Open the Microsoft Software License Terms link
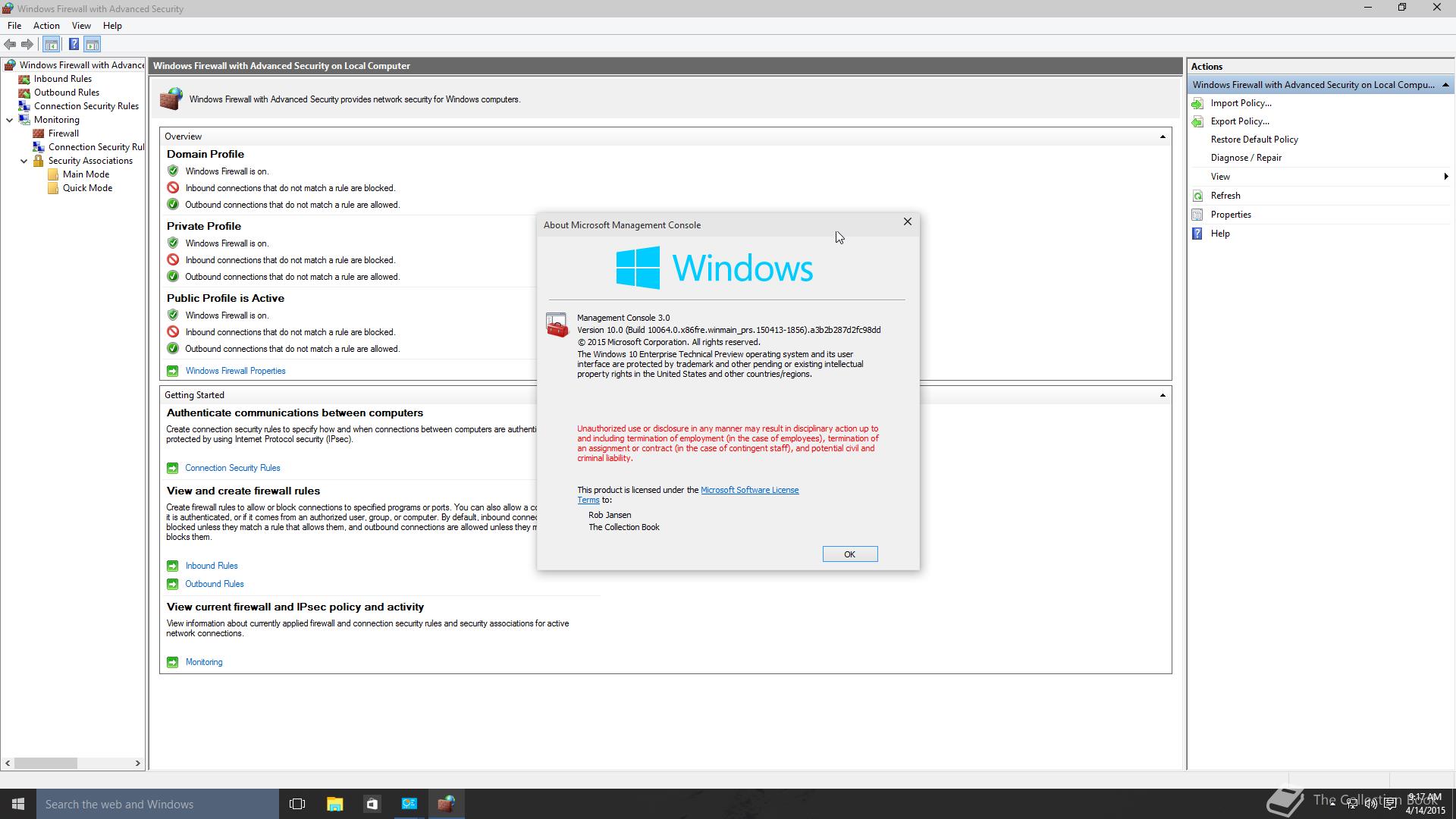Screen dimensions: 1456x819 [748, 490]
